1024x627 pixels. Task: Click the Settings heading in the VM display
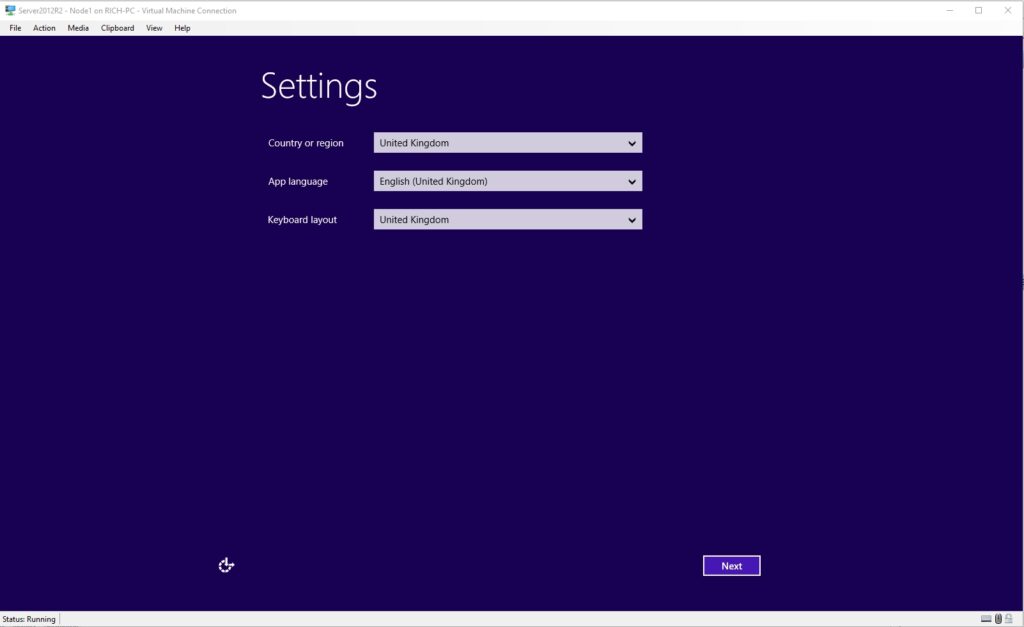(318, 87)
